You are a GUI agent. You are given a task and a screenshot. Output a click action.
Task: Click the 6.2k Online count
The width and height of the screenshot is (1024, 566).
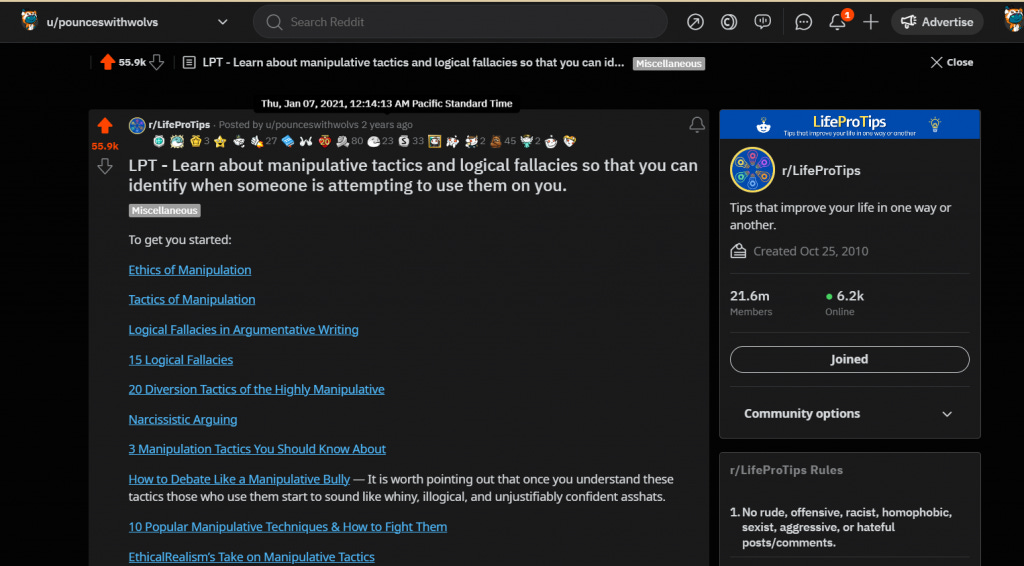coord(844,303)
